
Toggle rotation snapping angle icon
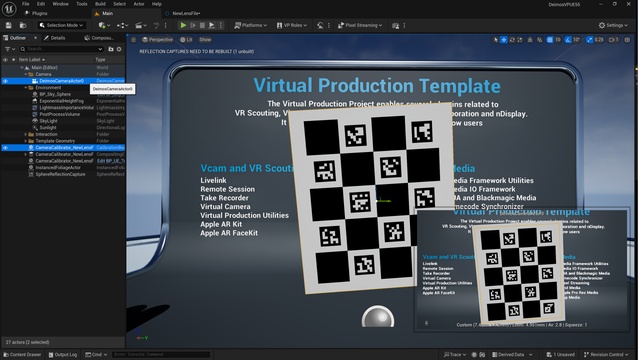tap(568, 40)
